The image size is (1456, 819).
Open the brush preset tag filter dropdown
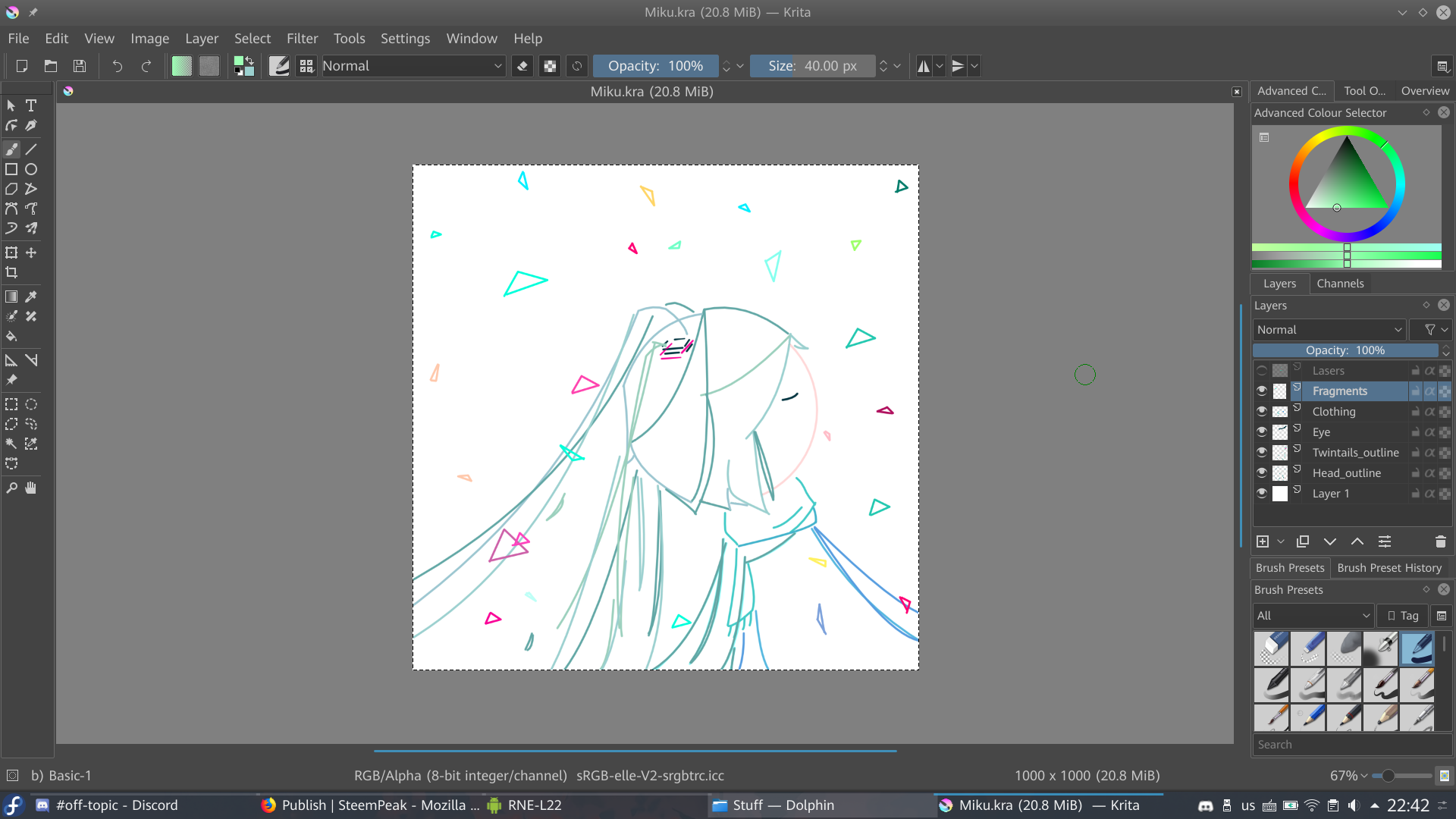pos(1313,616)
